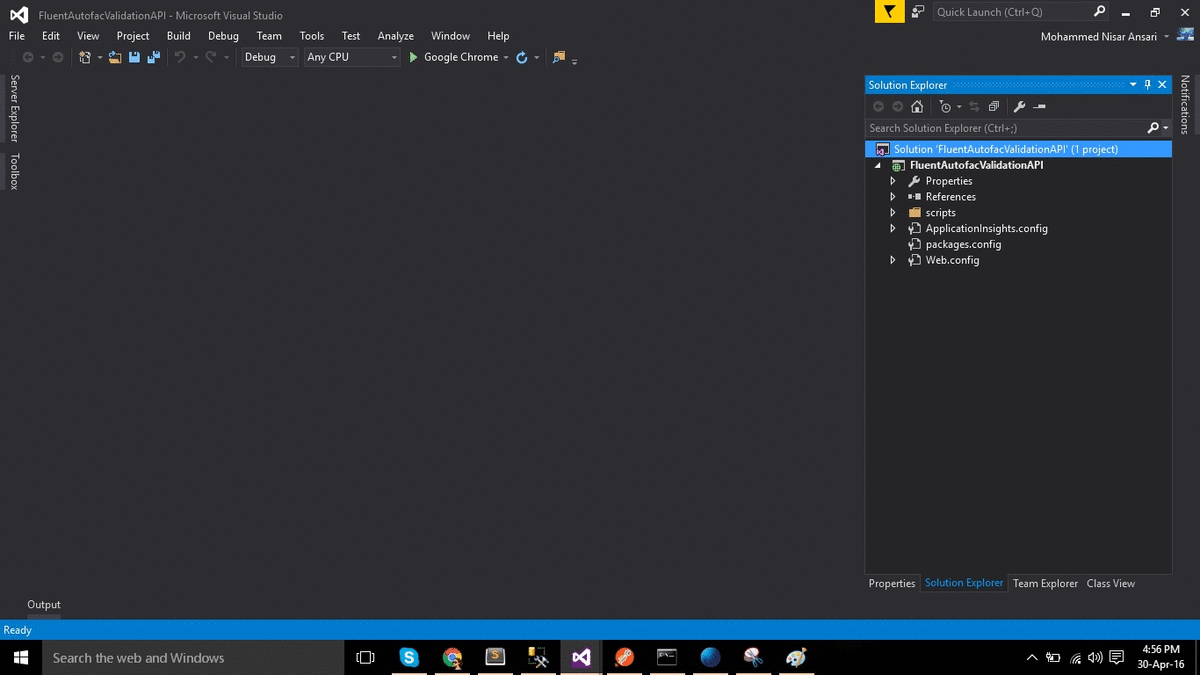The width and height of the screenshot is (1200, 675).
Task: Open Google Chrome from the taskbar
Action: 453,657
